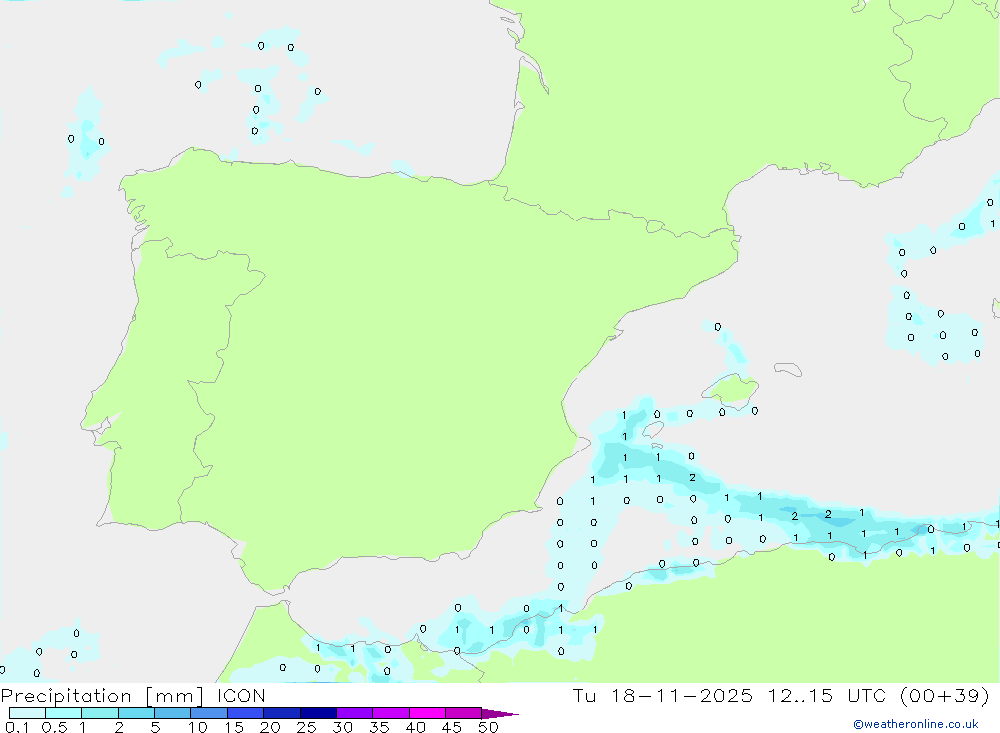Pick the 25–30 mm navy legend segment
The width and height of the screenshot is (1000, 733).
(x=318, y=713)
